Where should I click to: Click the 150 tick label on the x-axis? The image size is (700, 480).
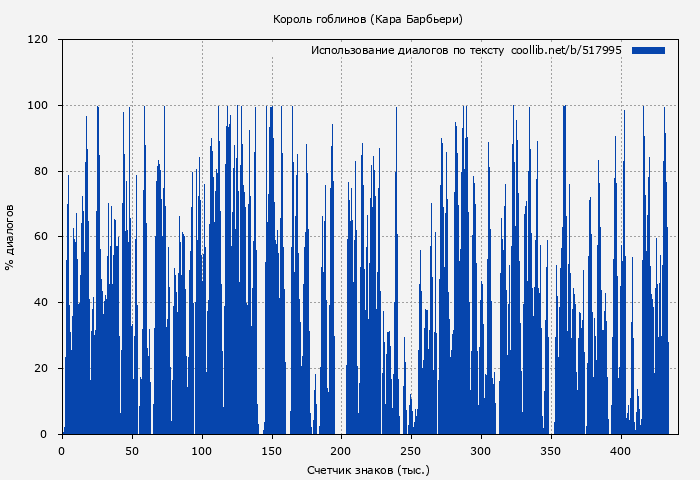pyautogui.click(x=272, y=450)
